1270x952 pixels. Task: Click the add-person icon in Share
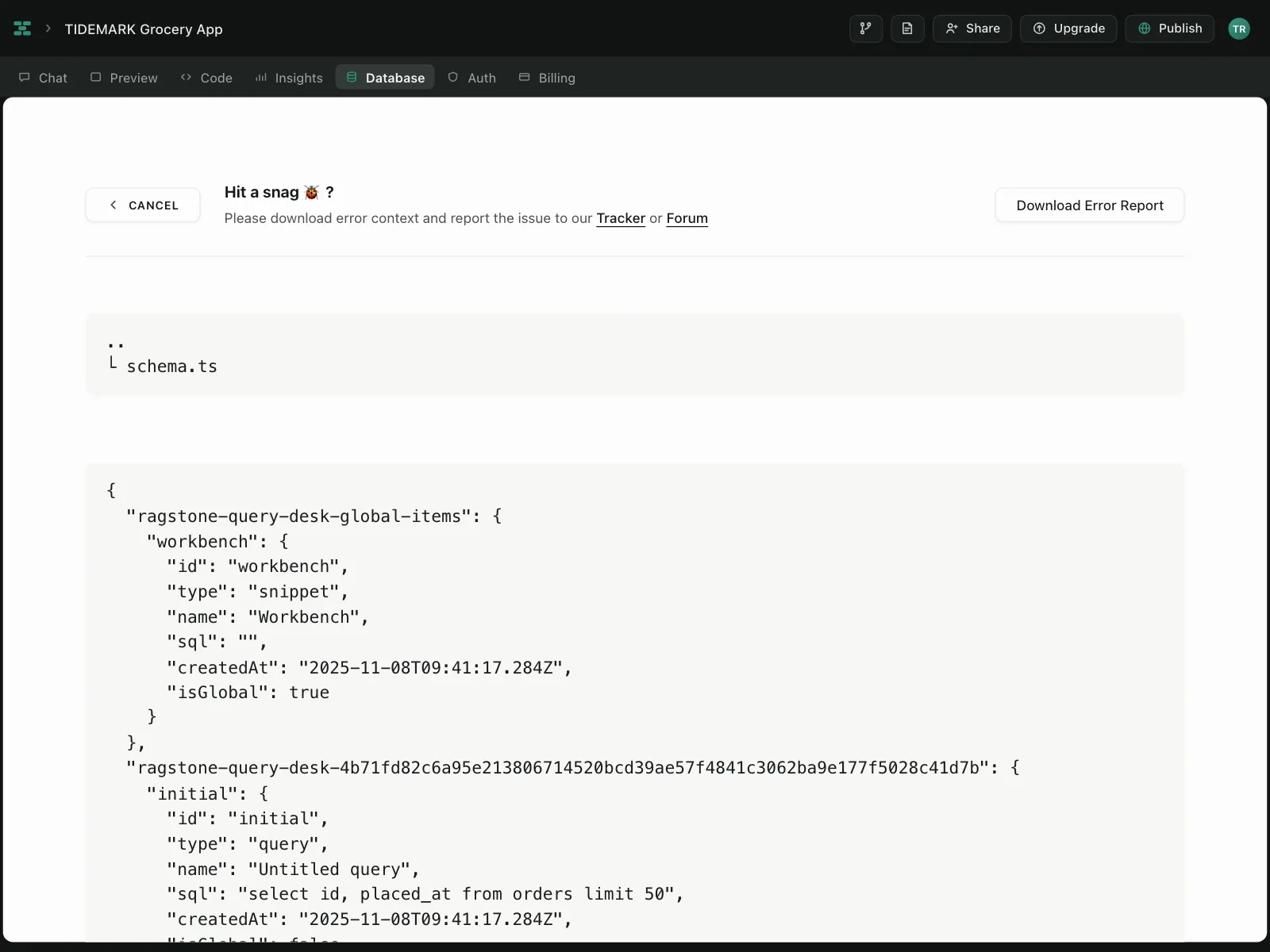pyautogui.click(x=952, y=29)
